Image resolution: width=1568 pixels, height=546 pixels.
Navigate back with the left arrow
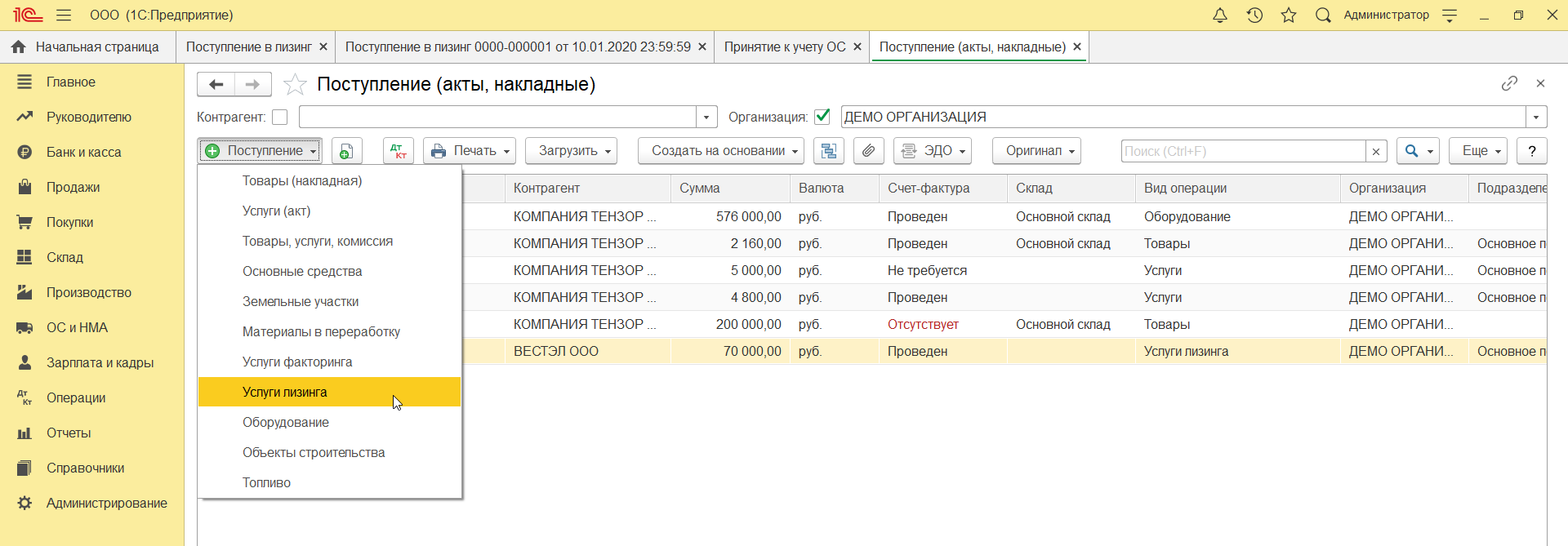coord(216,84)
